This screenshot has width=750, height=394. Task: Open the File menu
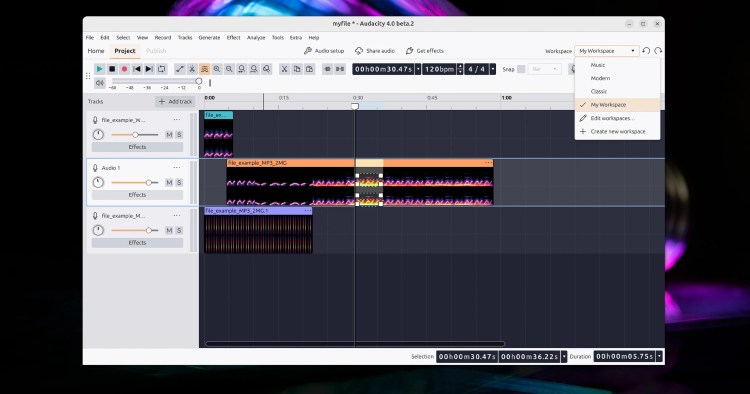click(90, 37)
